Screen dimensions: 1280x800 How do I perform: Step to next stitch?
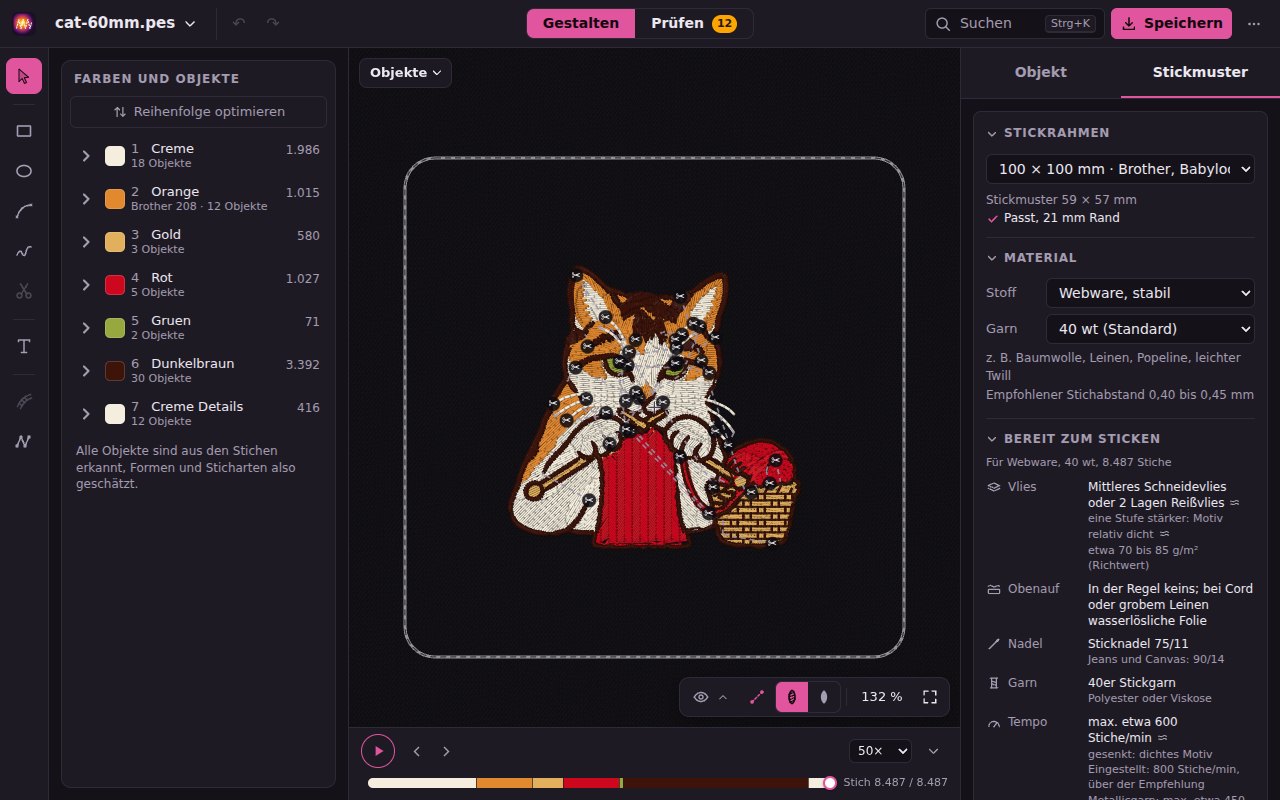click(x=446, y=751)
